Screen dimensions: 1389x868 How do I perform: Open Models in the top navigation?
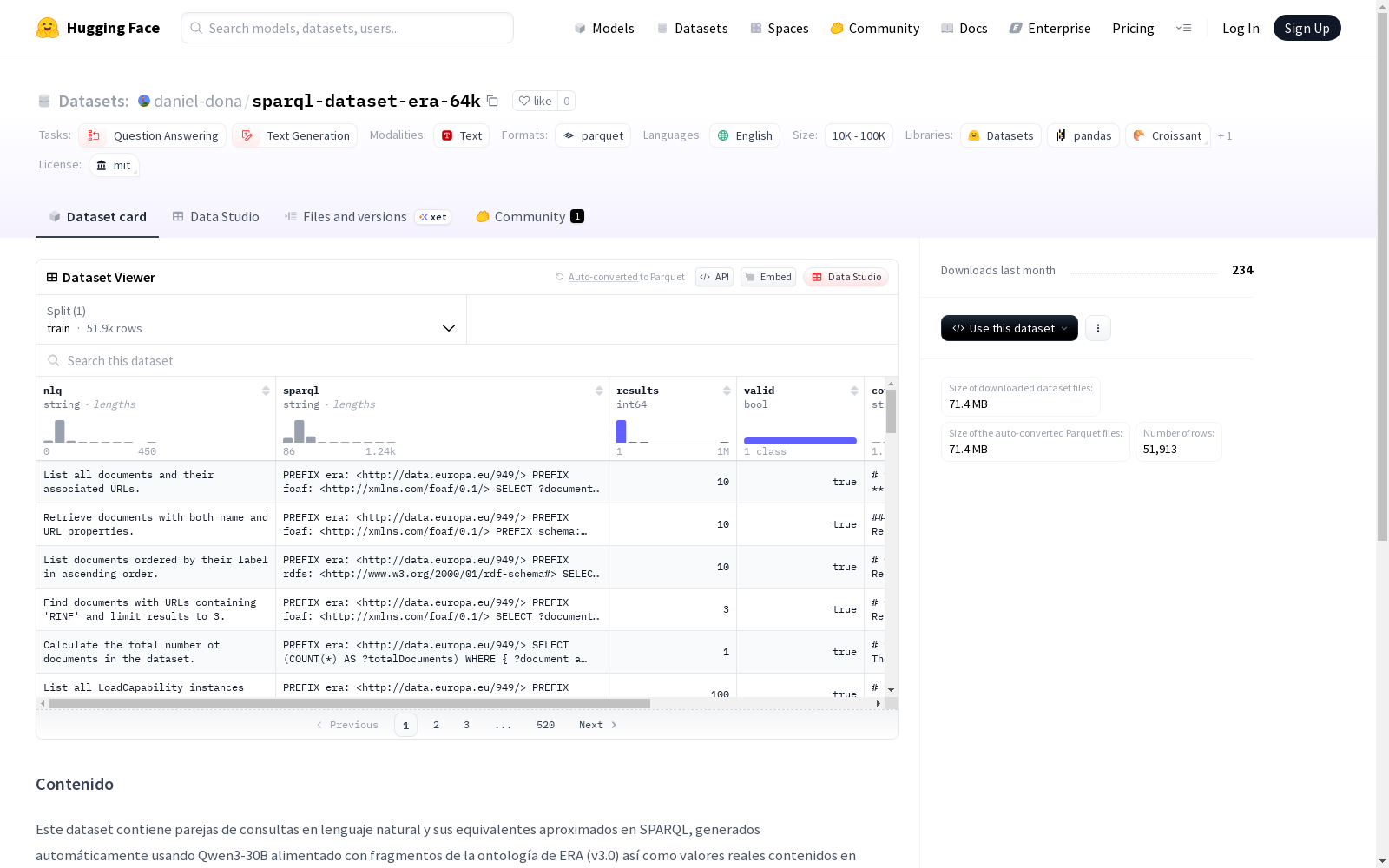click(604, 28)
